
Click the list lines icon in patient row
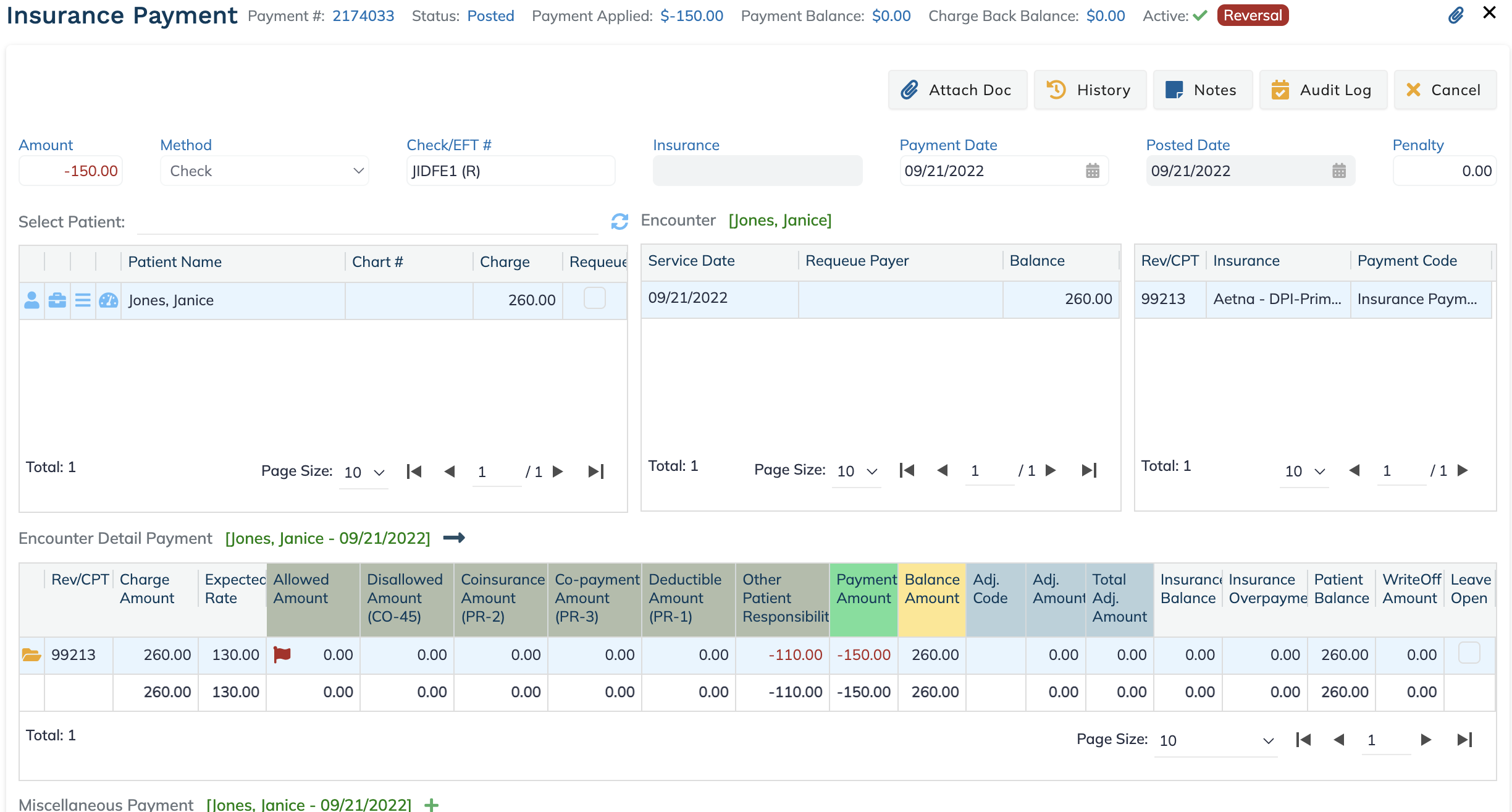pos(83,300)
